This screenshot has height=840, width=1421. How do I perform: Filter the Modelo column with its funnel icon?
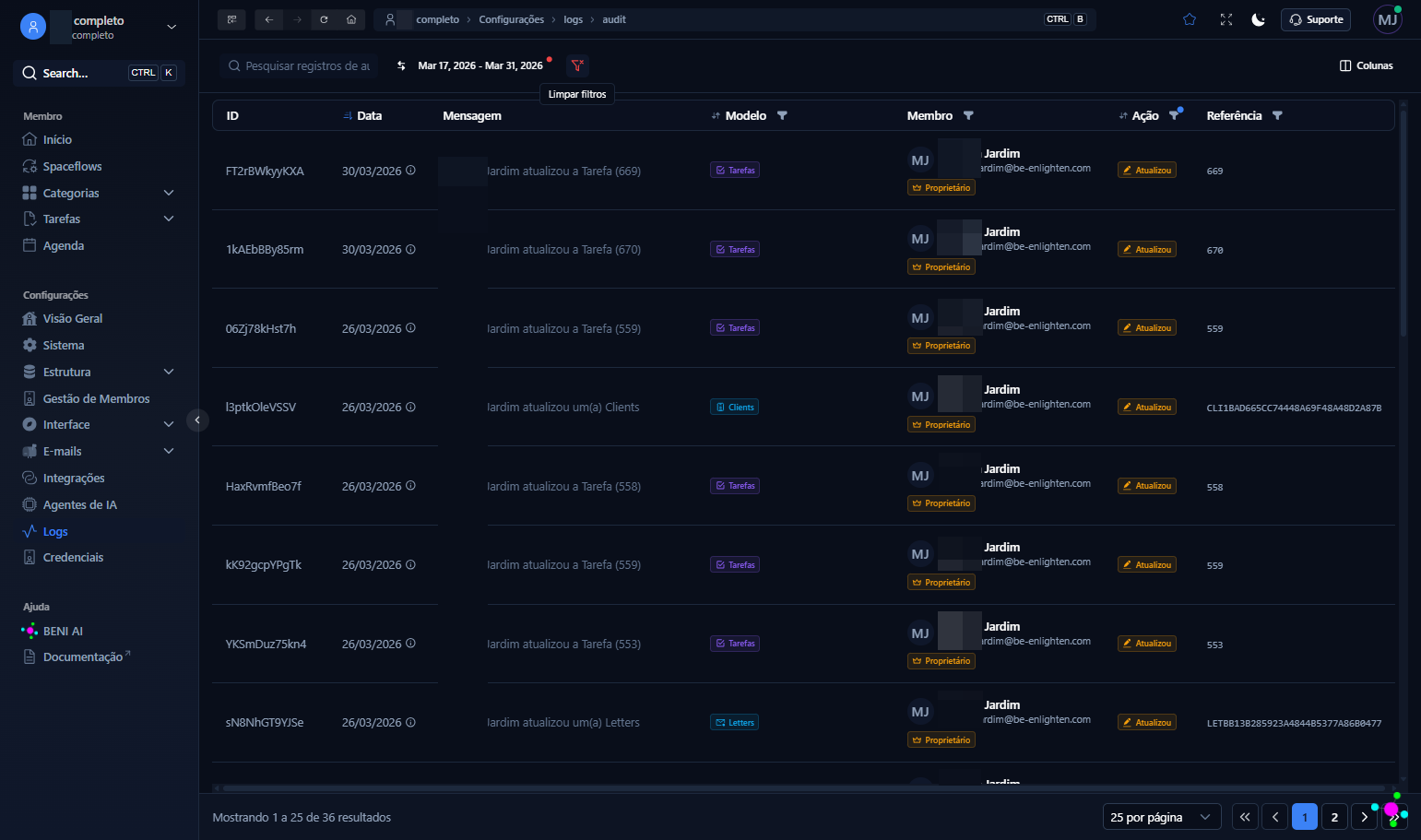[x=782, y=115]
